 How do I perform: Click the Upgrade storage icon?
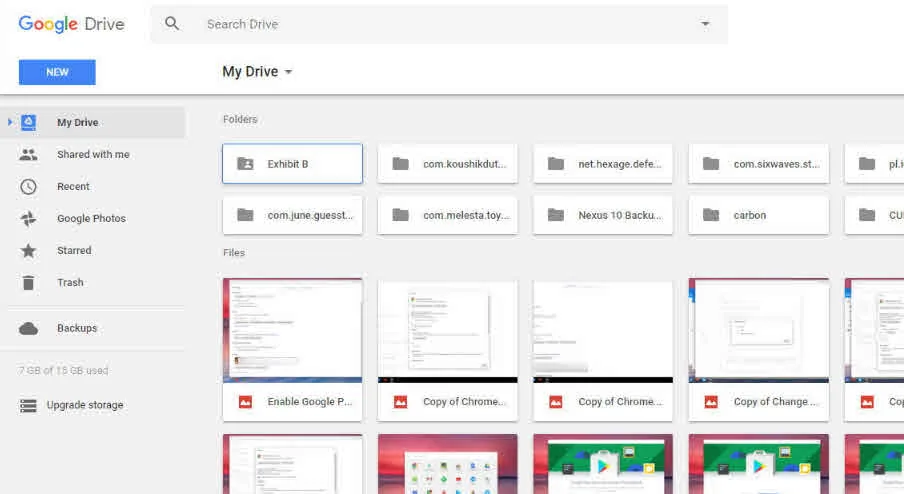(x=28, y=406)
